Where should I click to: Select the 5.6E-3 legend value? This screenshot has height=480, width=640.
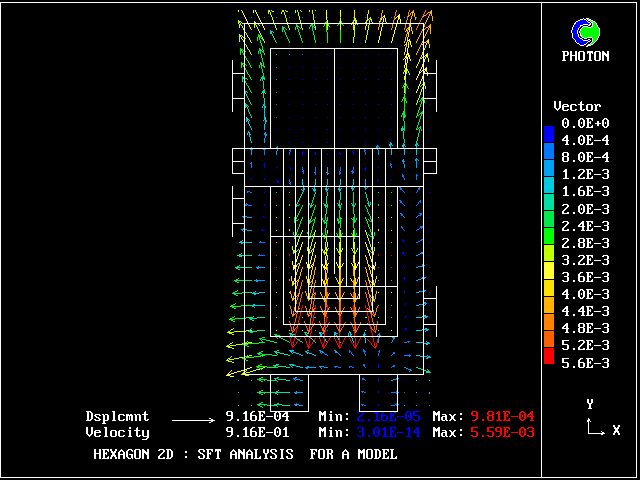tap(585, 363)
